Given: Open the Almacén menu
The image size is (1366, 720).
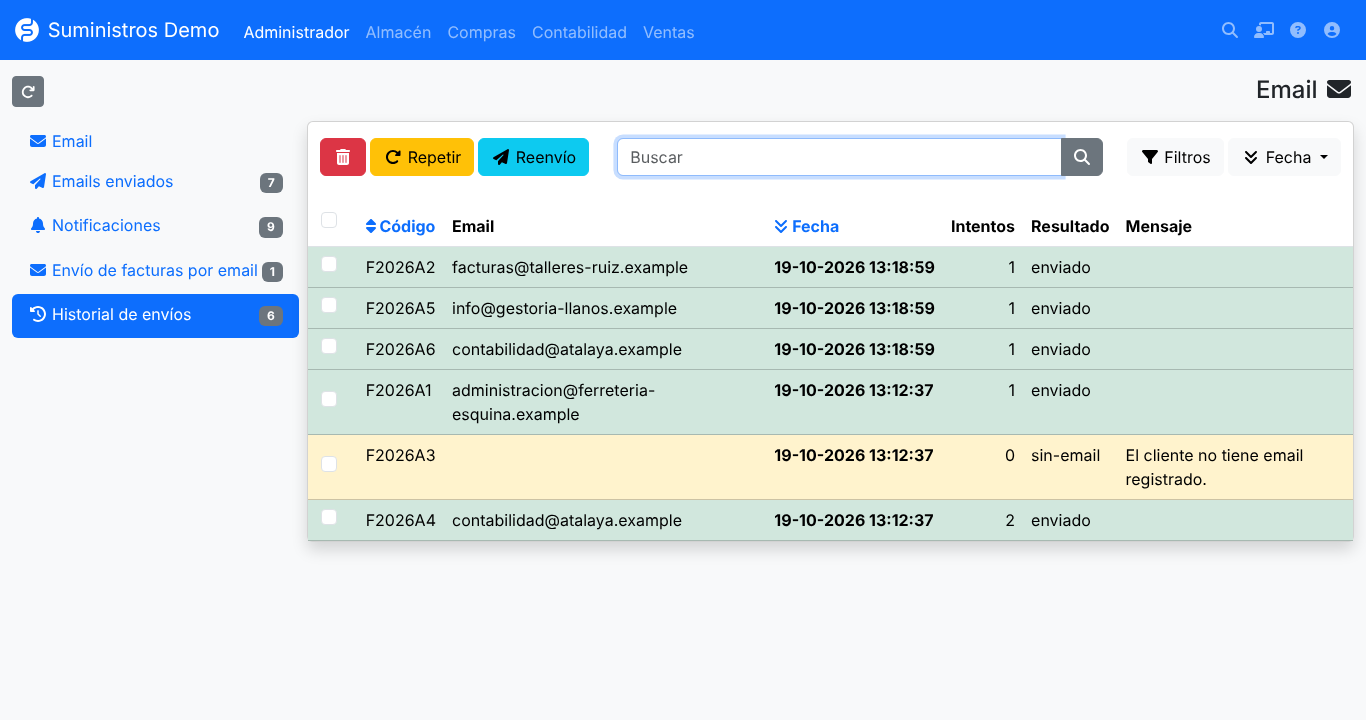Looking at the screenshot, I should coord(398,32).
